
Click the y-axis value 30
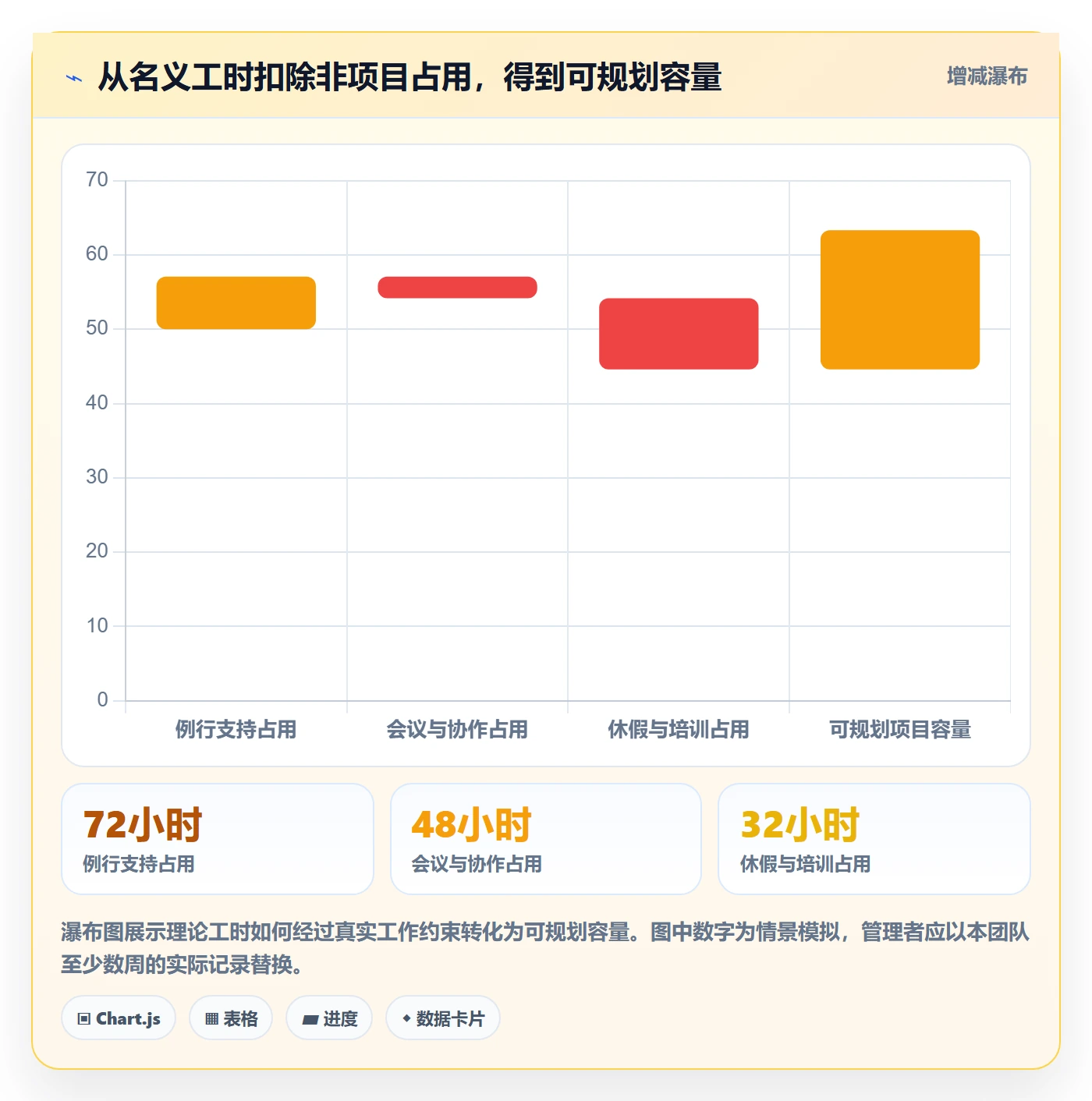click(97, 477)
